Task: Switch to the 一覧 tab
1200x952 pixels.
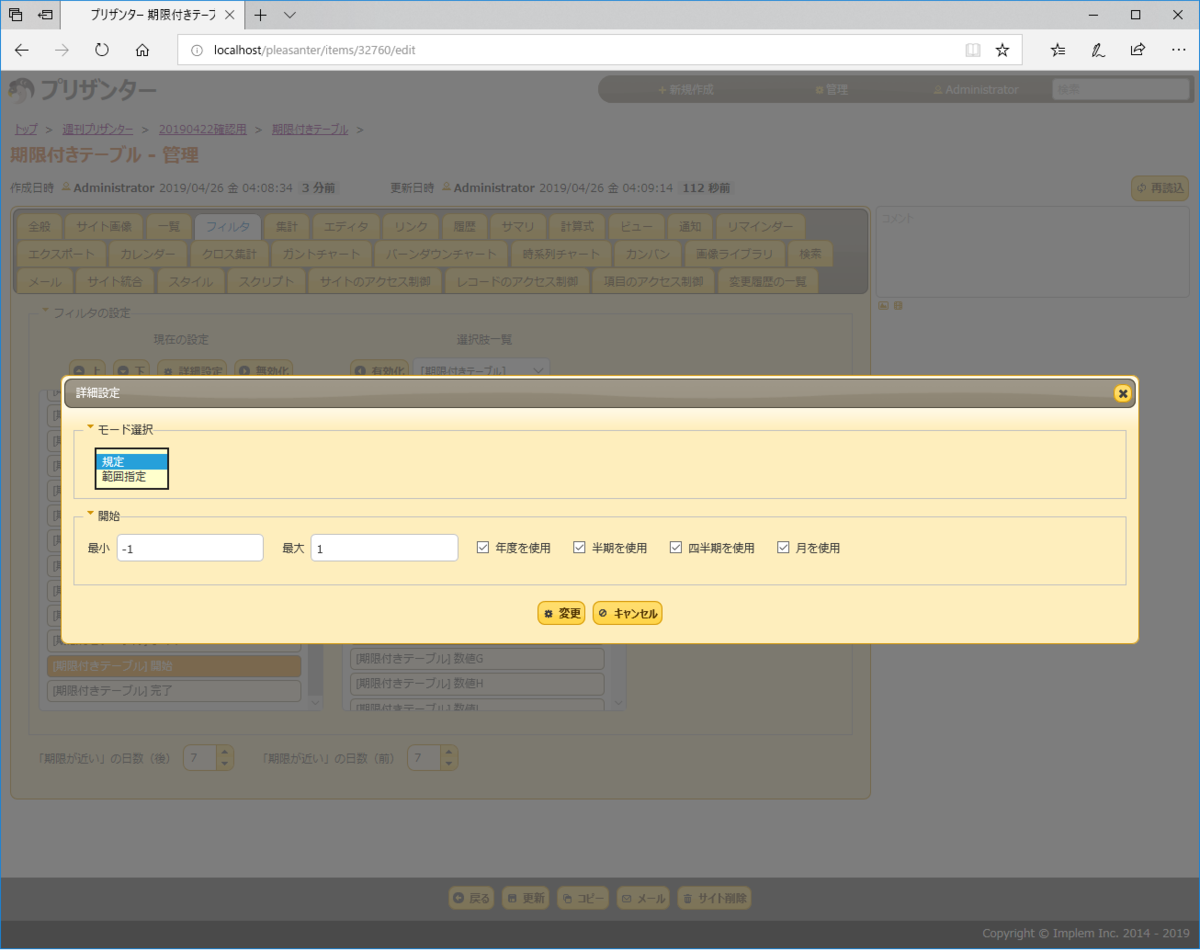Action: click(x=169, y=227)
